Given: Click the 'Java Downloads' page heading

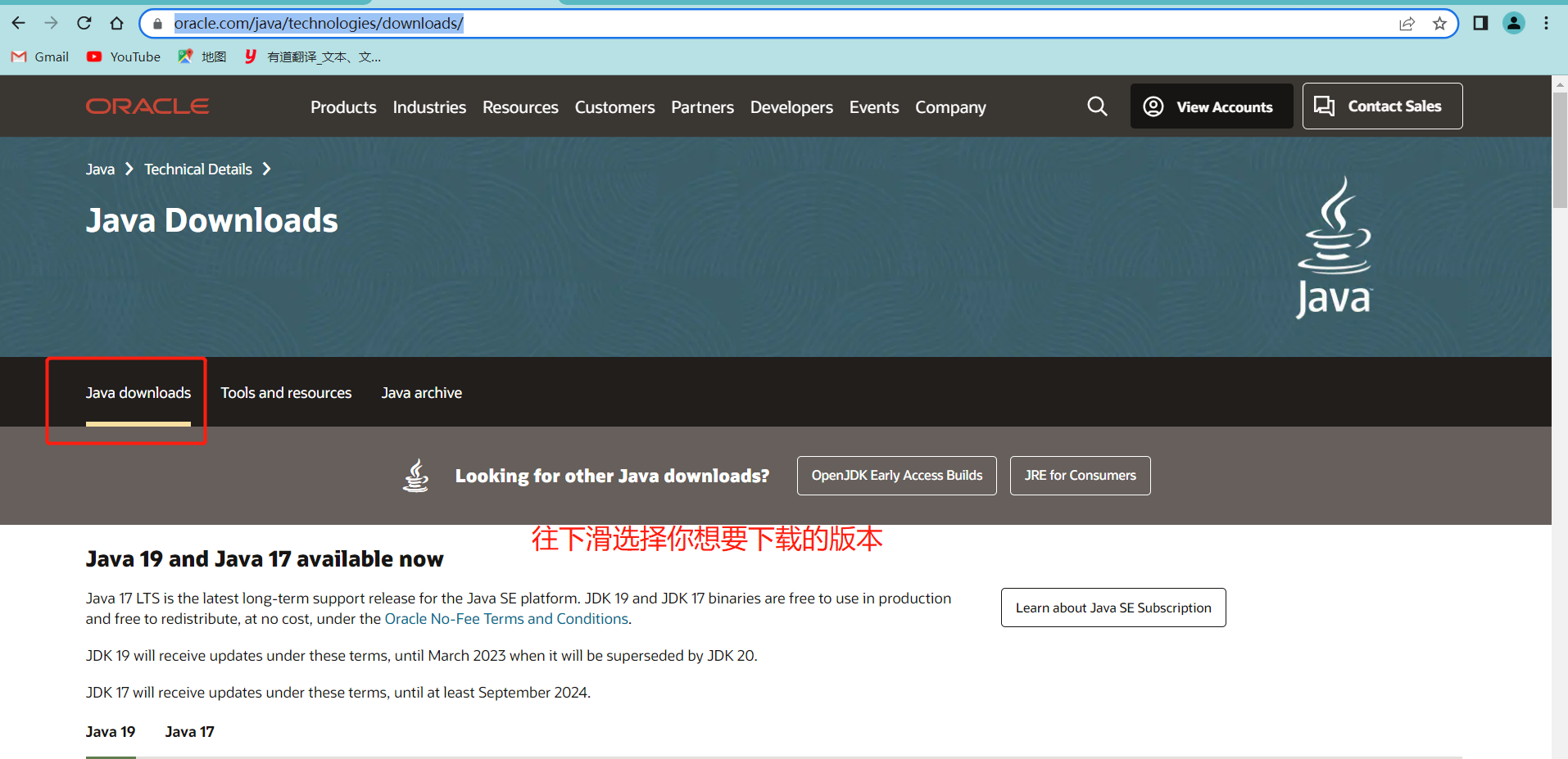Looking at the screenshot, I should pyautogui.click(x=212, y=220).
